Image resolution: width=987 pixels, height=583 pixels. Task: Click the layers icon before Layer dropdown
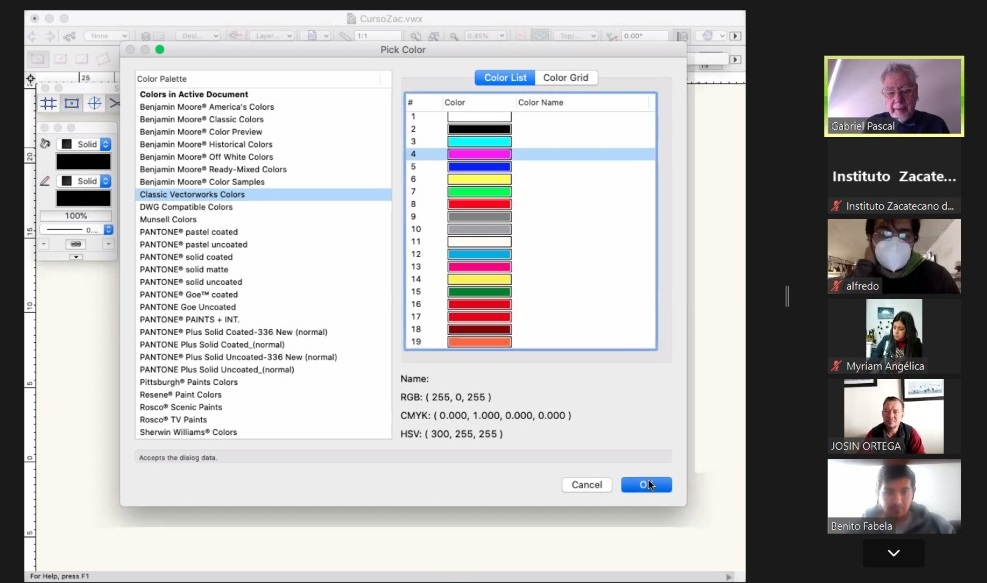(x=236, y=36)
